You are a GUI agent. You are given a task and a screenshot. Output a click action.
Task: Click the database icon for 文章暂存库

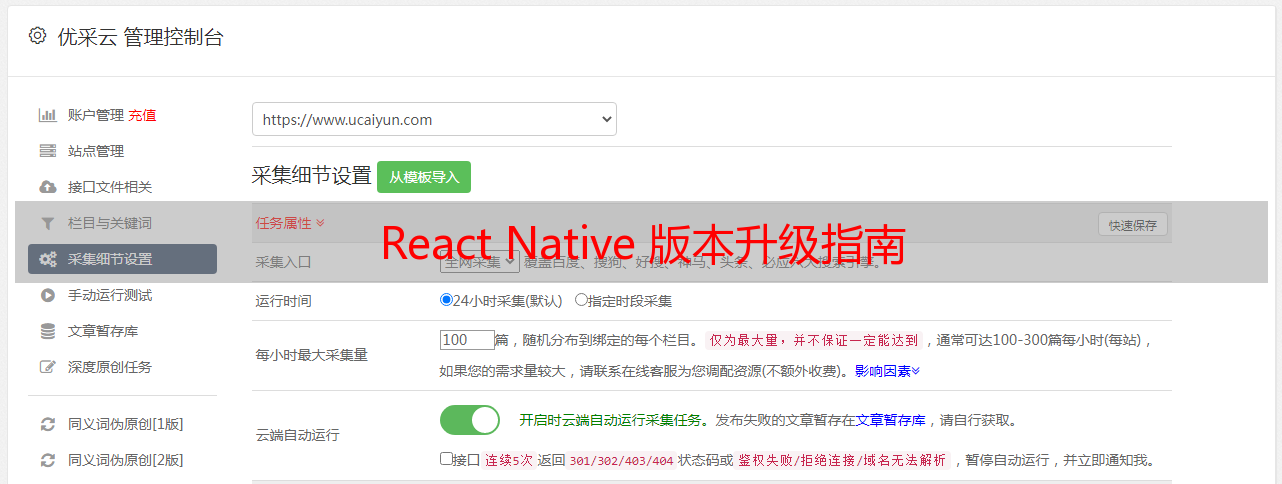[47, 331]
